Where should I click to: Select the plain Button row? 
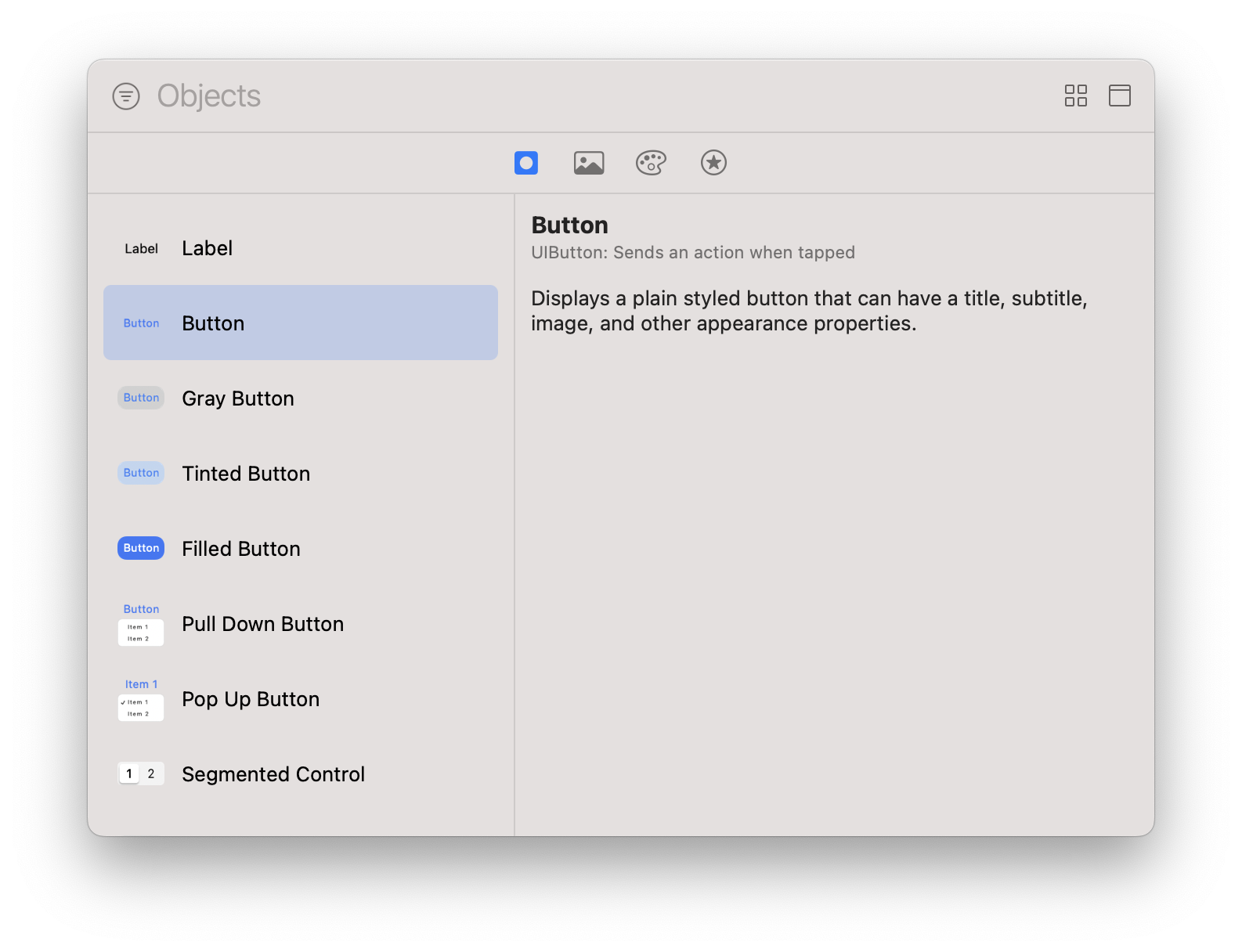pyautogui.click(x=301, y=323)
